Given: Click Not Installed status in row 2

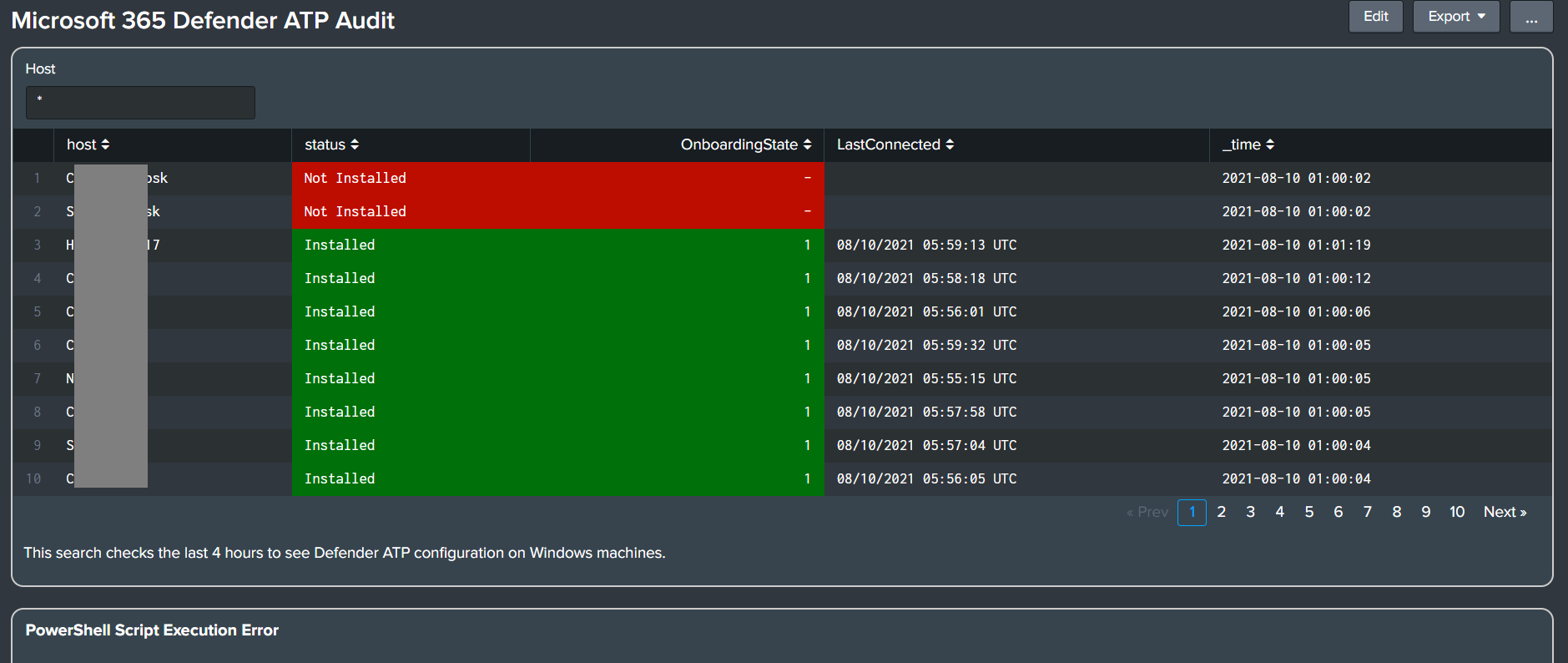Looking at the screenshot, I should click(x=355, y=211).
